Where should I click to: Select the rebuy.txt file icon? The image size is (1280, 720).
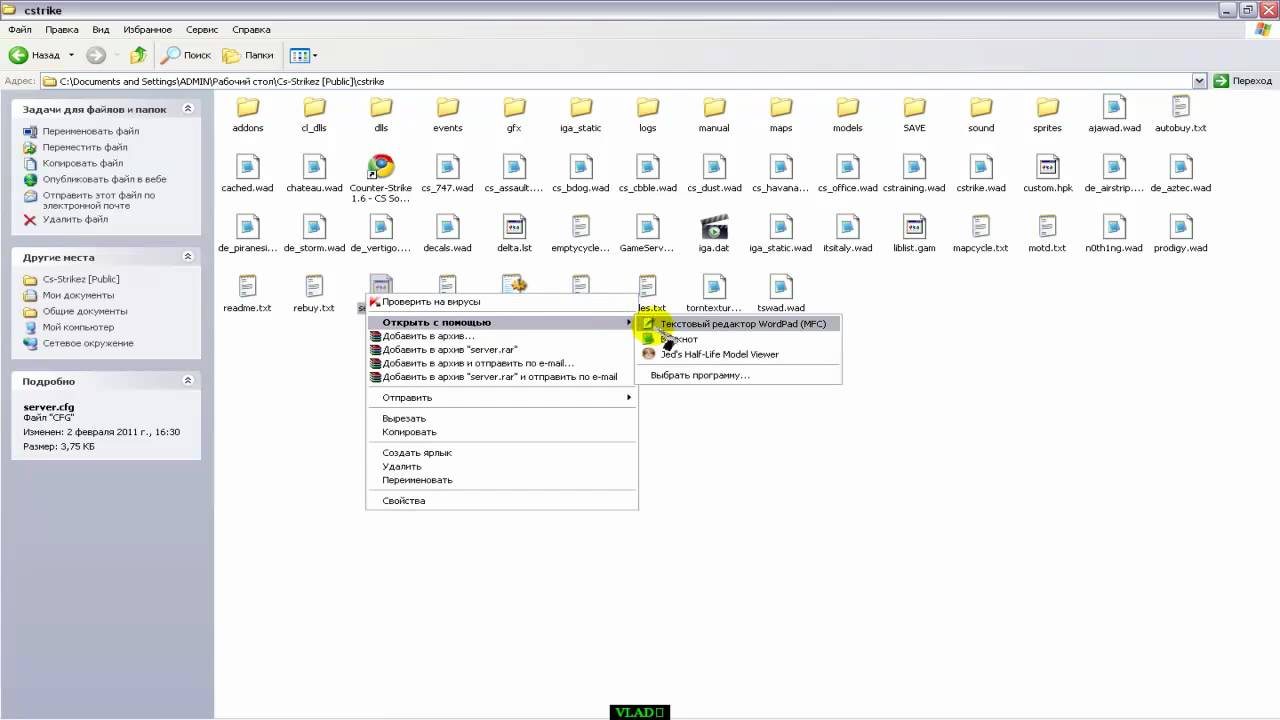(314, 287)
